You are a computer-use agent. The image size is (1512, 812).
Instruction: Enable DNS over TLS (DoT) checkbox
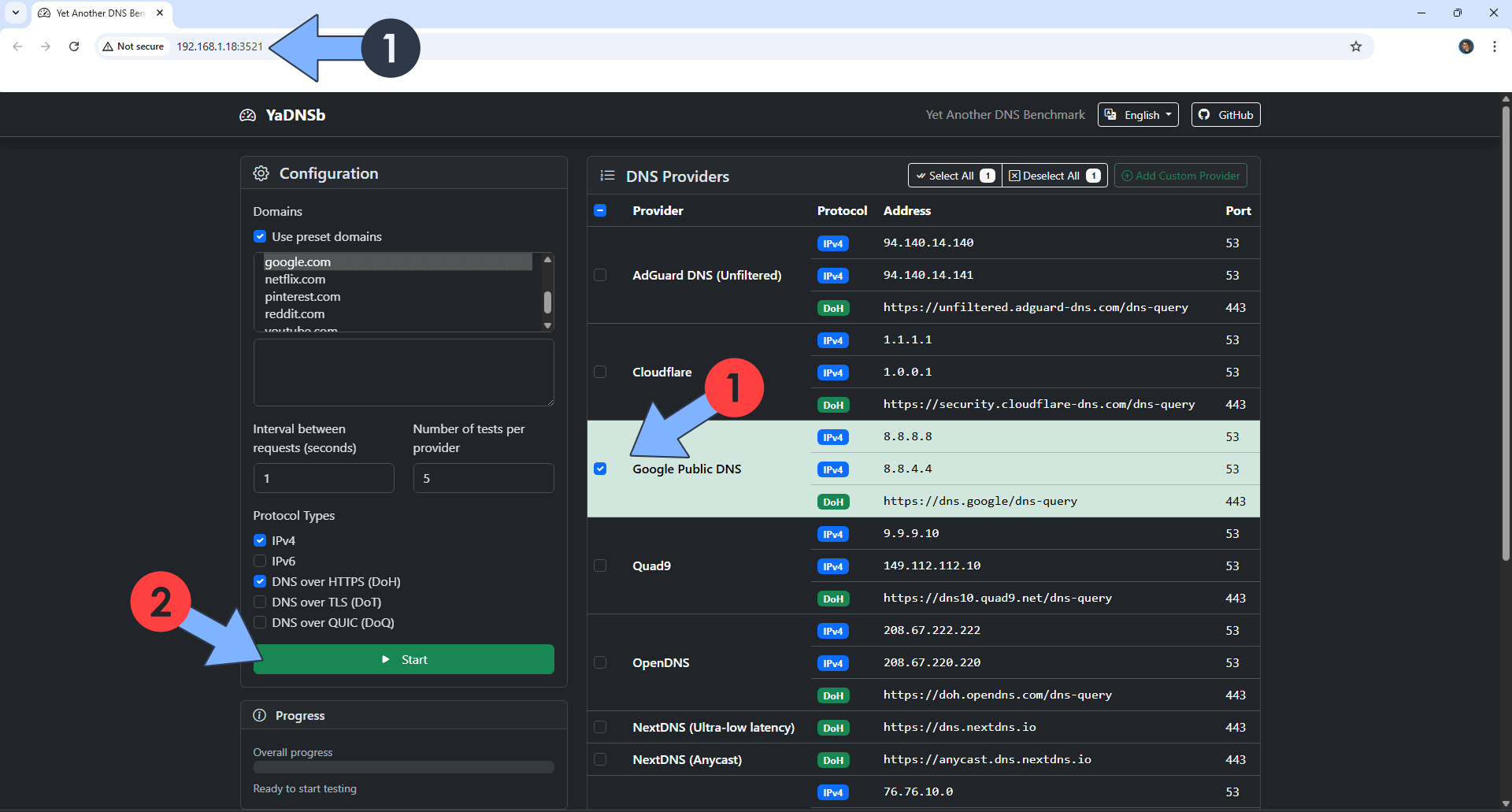pos(260,602)
